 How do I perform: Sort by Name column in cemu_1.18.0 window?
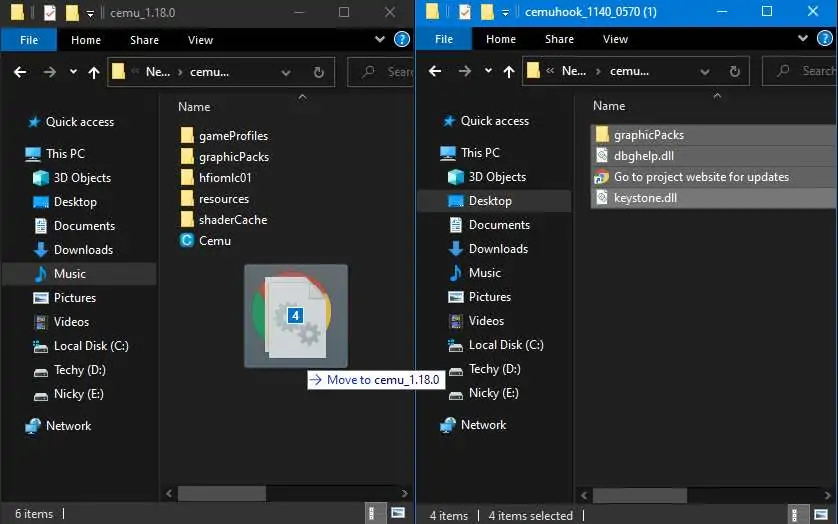(194, 107)
